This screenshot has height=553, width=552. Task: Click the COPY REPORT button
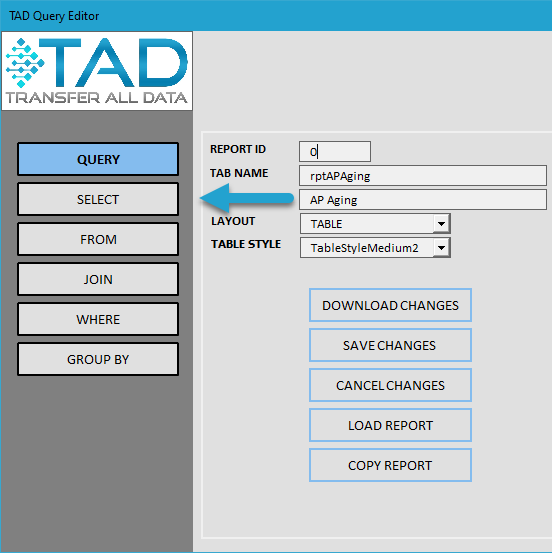390,465
